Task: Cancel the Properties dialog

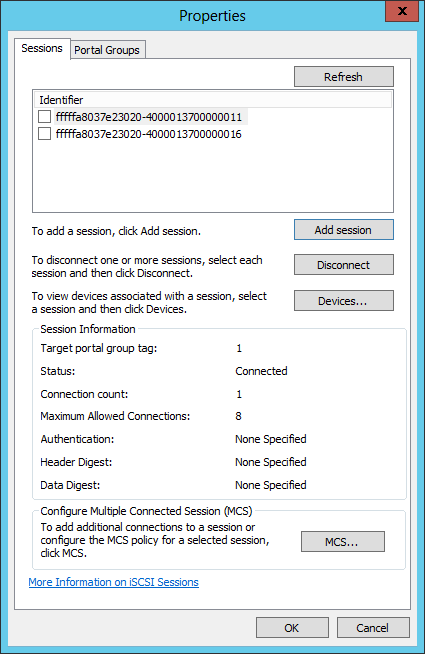Action: (x=373, y=628)
